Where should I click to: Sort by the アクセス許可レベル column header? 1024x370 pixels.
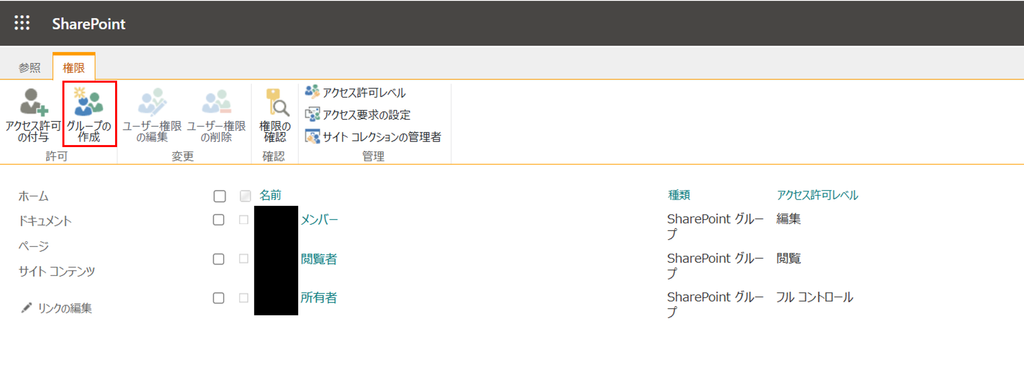817,194
